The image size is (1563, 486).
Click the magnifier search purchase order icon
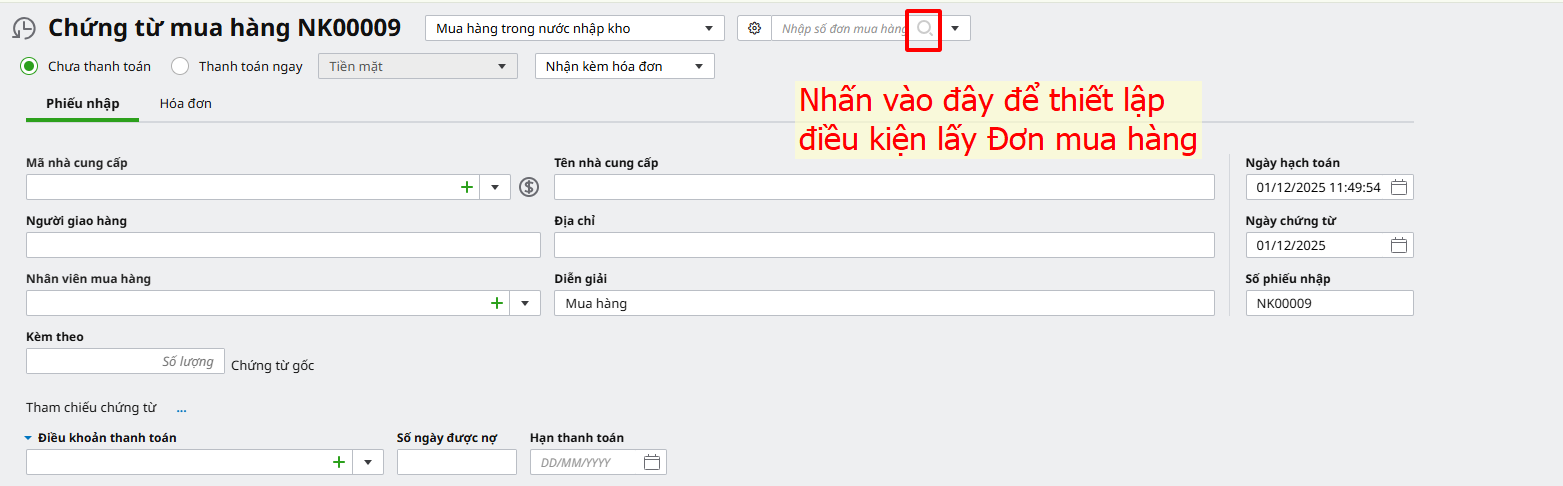[924, 29]
